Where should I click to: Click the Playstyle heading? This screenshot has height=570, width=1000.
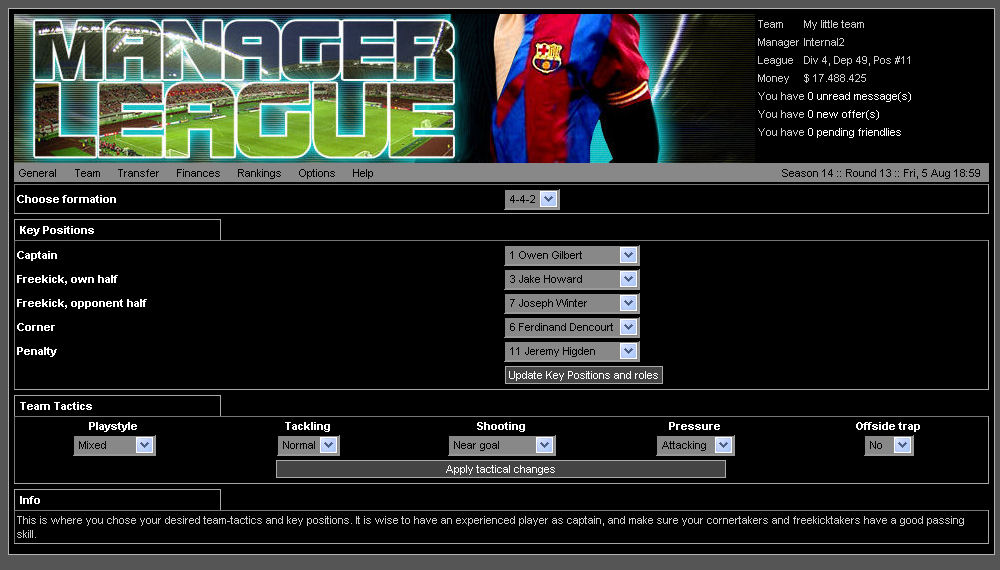point(113,426)
